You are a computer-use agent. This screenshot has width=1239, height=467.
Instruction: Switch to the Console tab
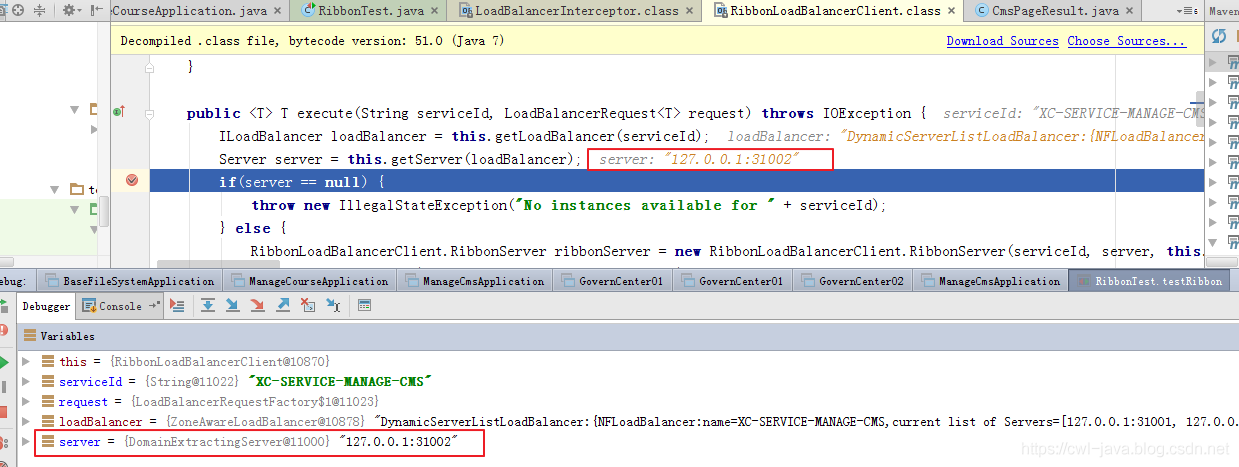coord(121,306)
